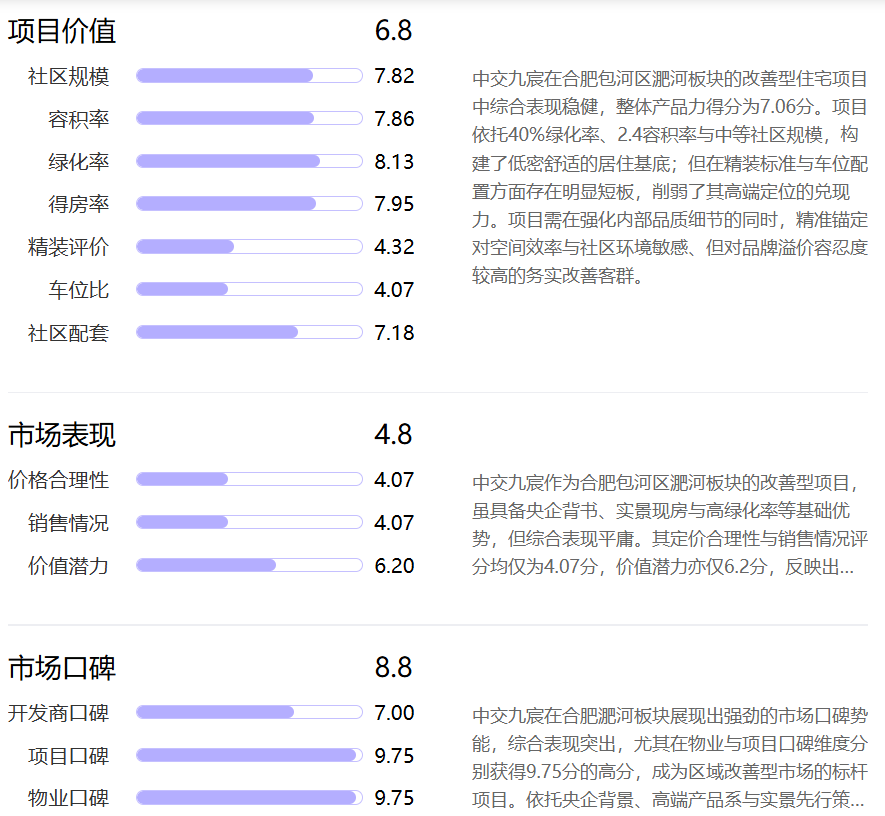Click the 社区规模 progress bar
The width and height of the screenshot is (885, 816).
click(x=249, y=76)
